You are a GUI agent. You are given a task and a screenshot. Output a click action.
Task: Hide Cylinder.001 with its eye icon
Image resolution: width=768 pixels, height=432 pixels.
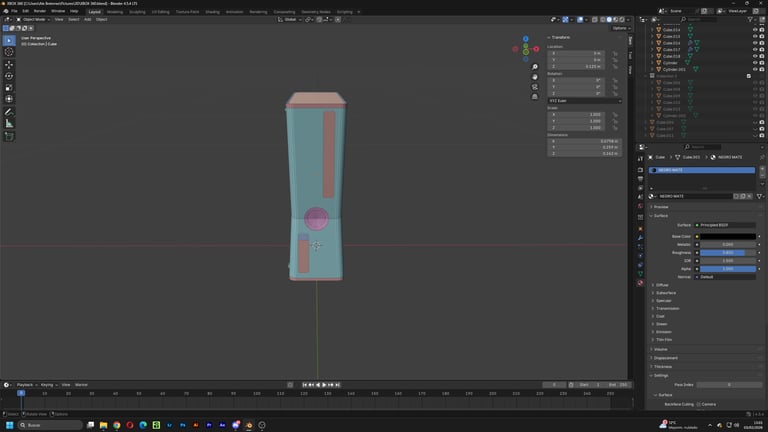click(x=755, y=70)
